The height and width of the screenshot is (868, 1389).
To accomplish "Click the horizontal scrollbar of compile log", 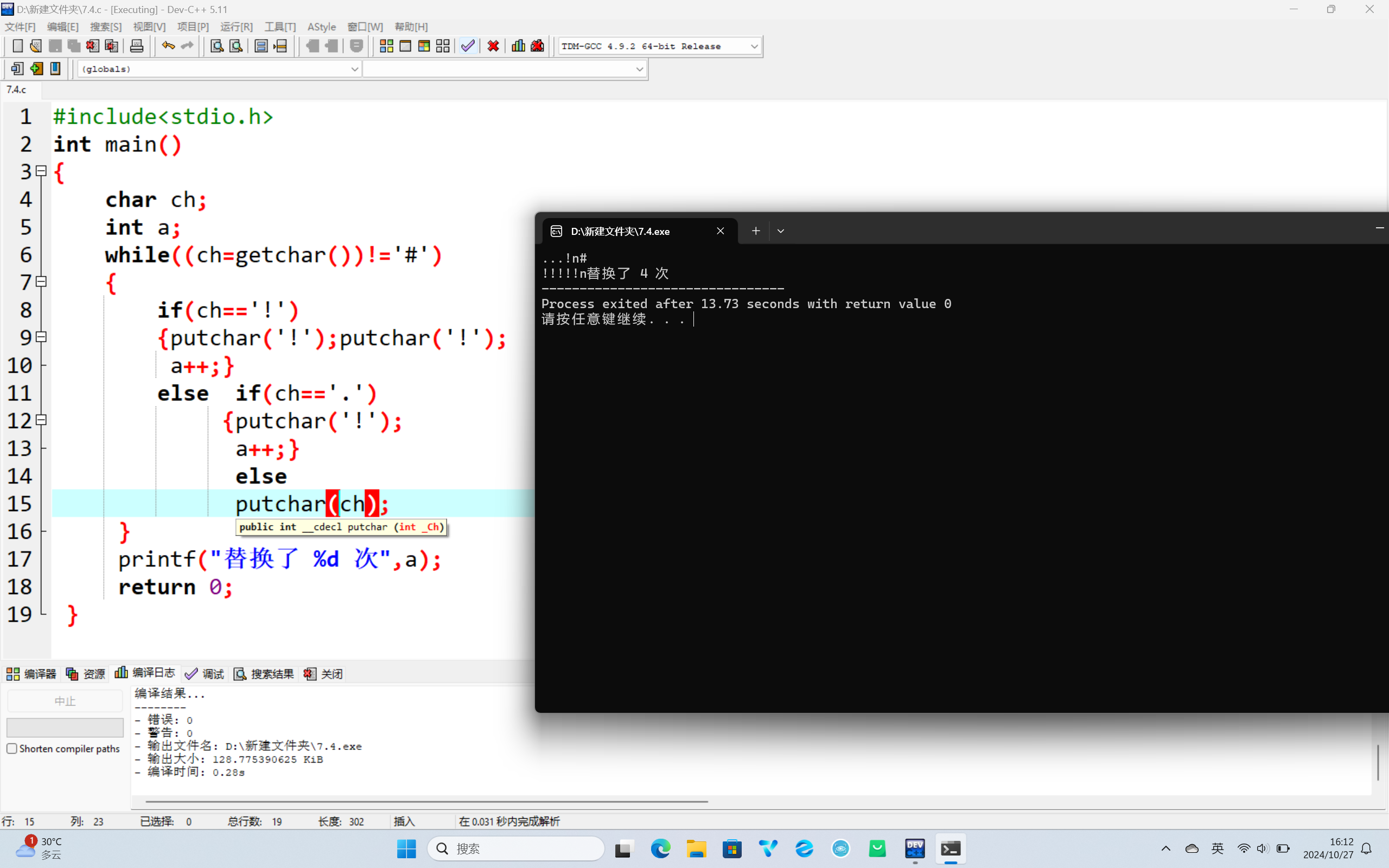I will point(426,801).
